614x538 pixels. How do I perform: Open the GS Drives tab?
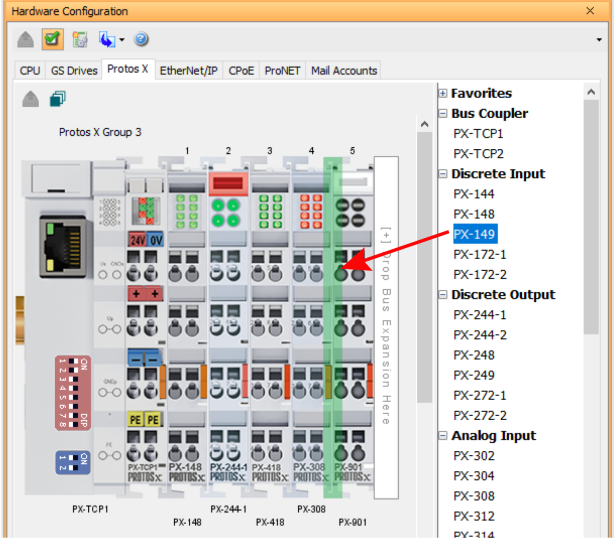[73, 70]
